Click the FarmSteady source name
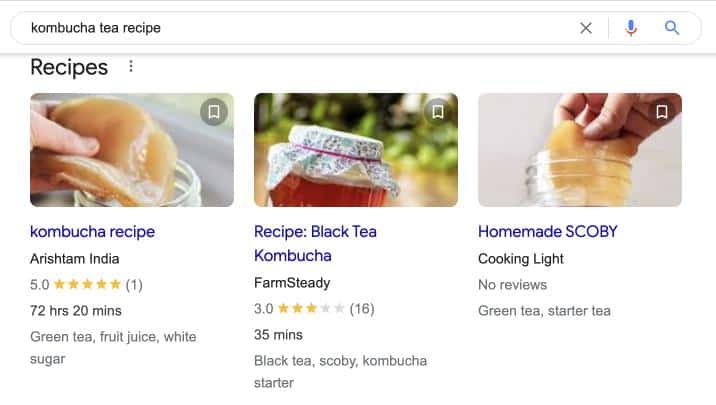 [292, 283]
